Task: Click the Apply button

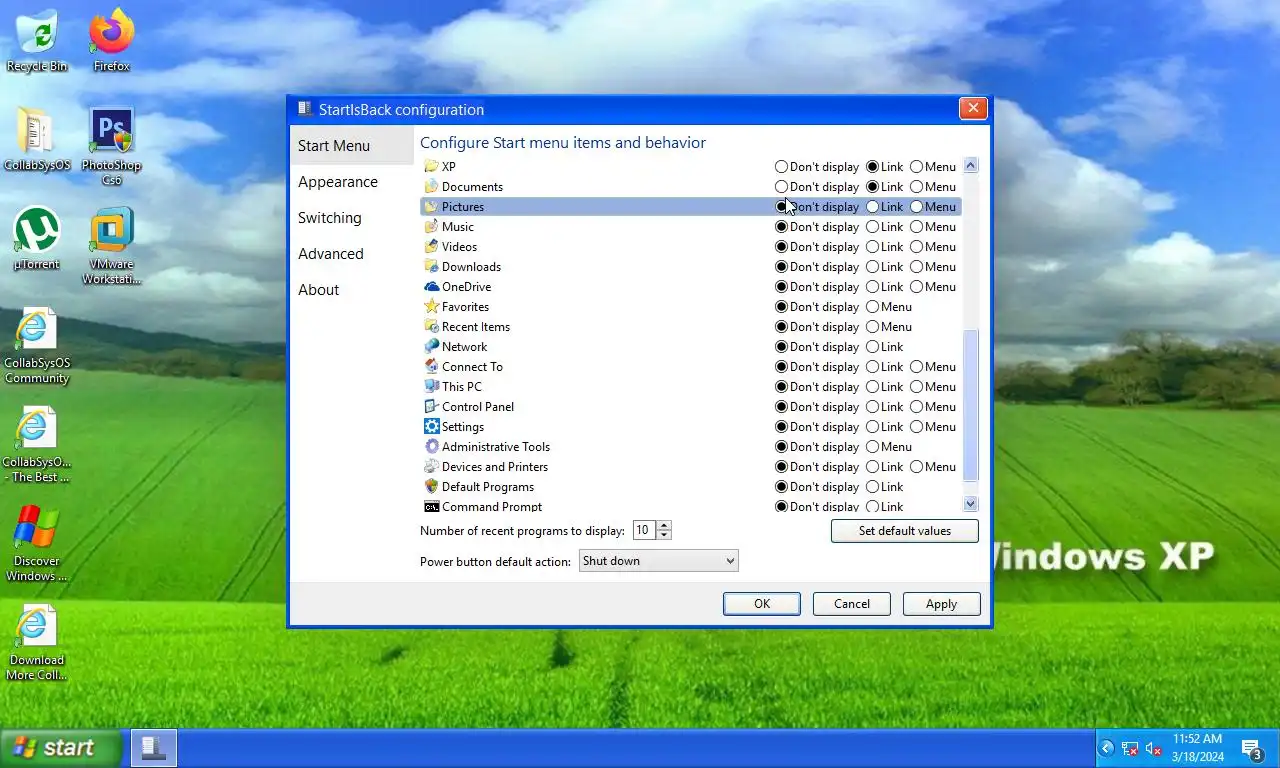Action: (942, 604)
